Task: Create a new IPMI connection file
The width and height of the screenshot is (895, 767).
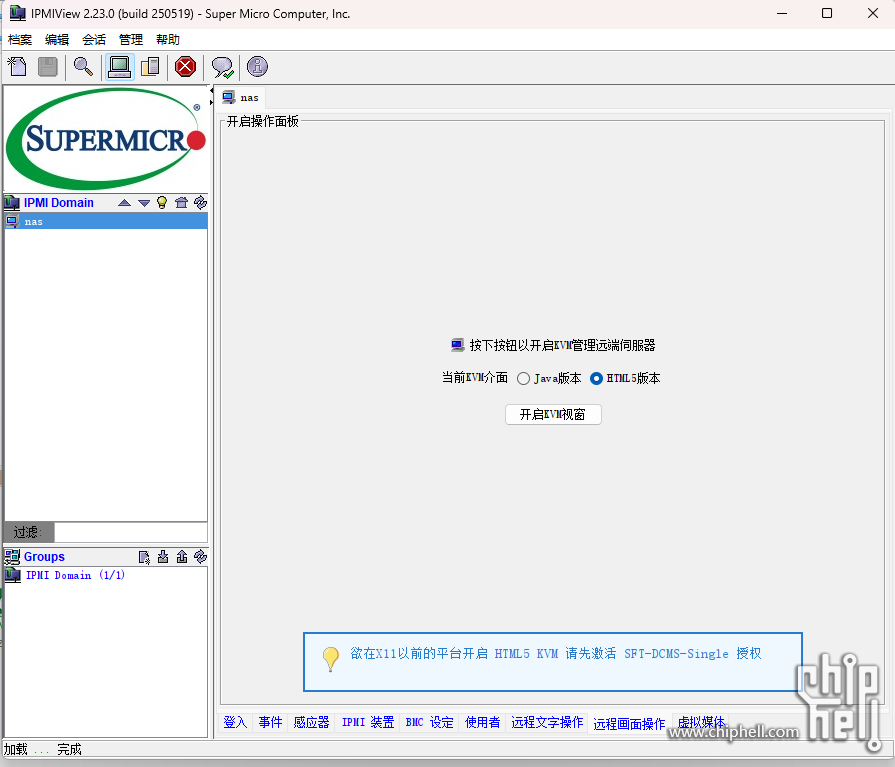Action: click(17, 67)
